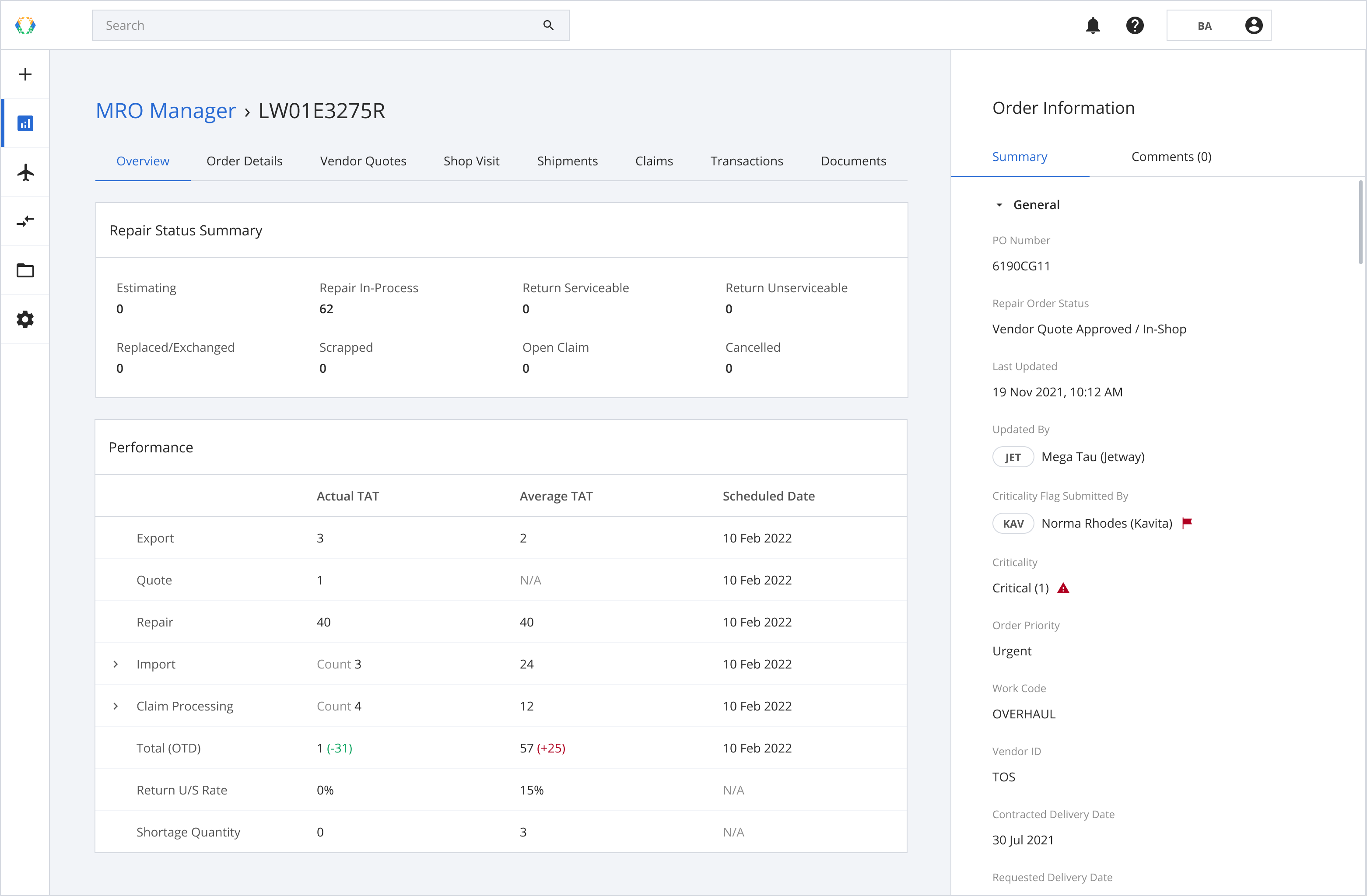1367x896 pixels.
Task: Click the Open Claim status label
Action: tap(555, 347)
